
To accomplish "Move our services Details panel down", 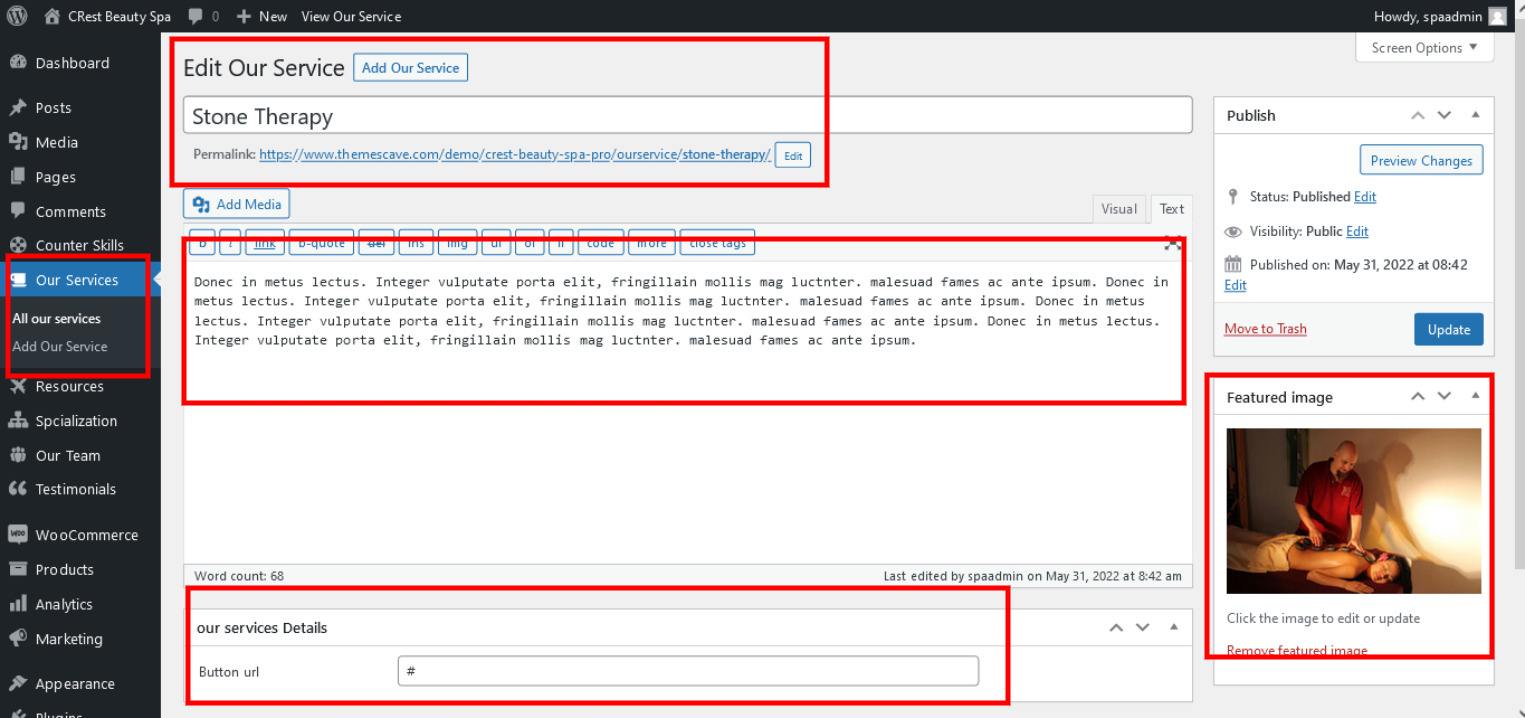I will 1142,627.
